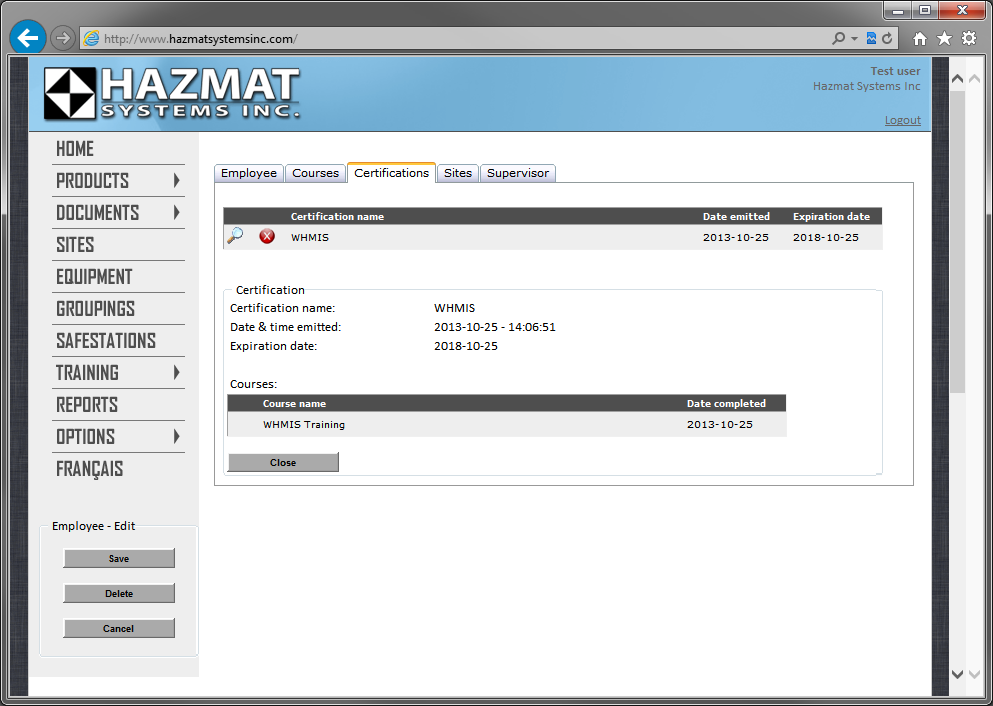Click the compatibility view icon in address bar
This screenshot has height=706, width=993.
pos(871,39)
